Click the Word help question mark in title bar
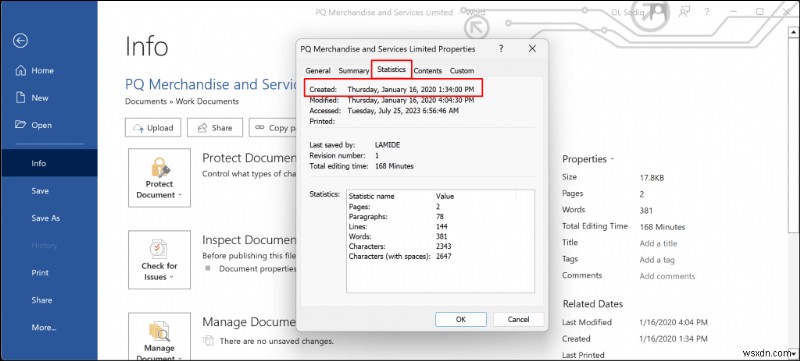 pos(708,13)
